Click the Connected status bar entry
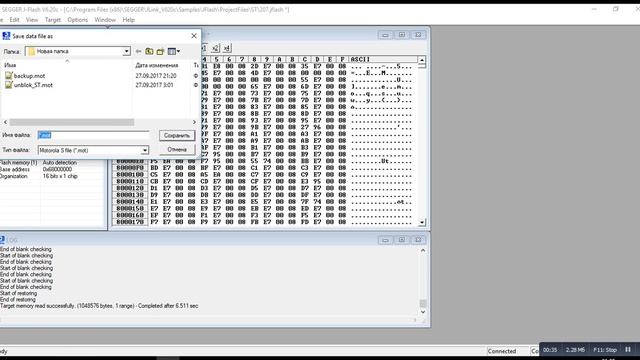This screenshot has width=640, height=360. (502, 351)
